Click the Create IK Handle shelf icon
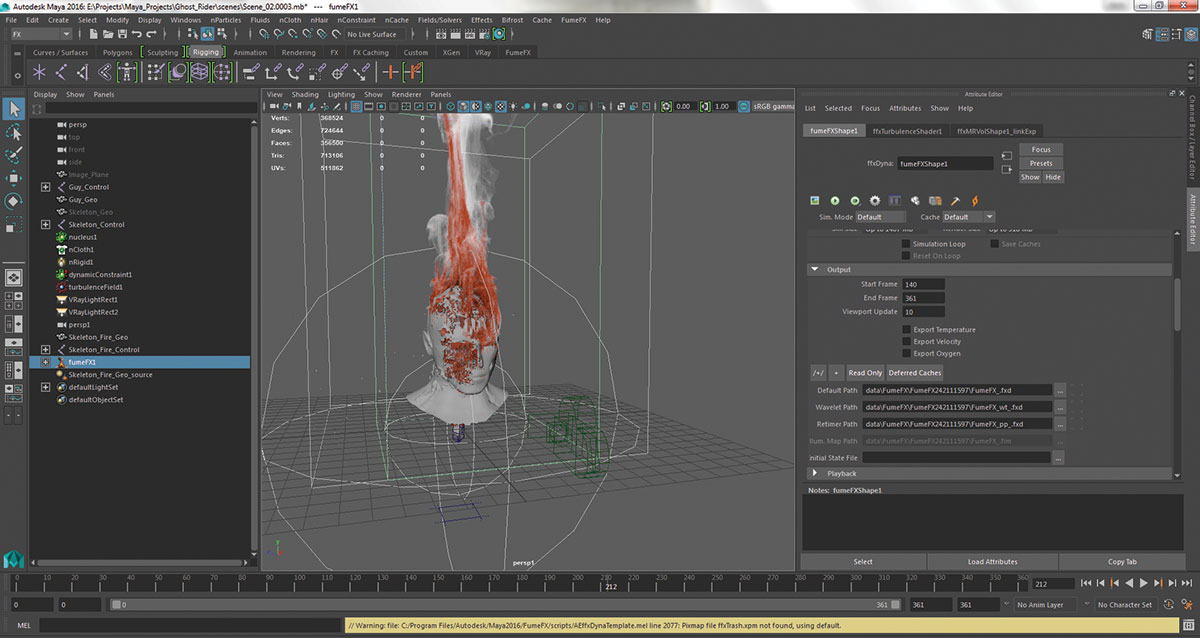 (85, 72)
